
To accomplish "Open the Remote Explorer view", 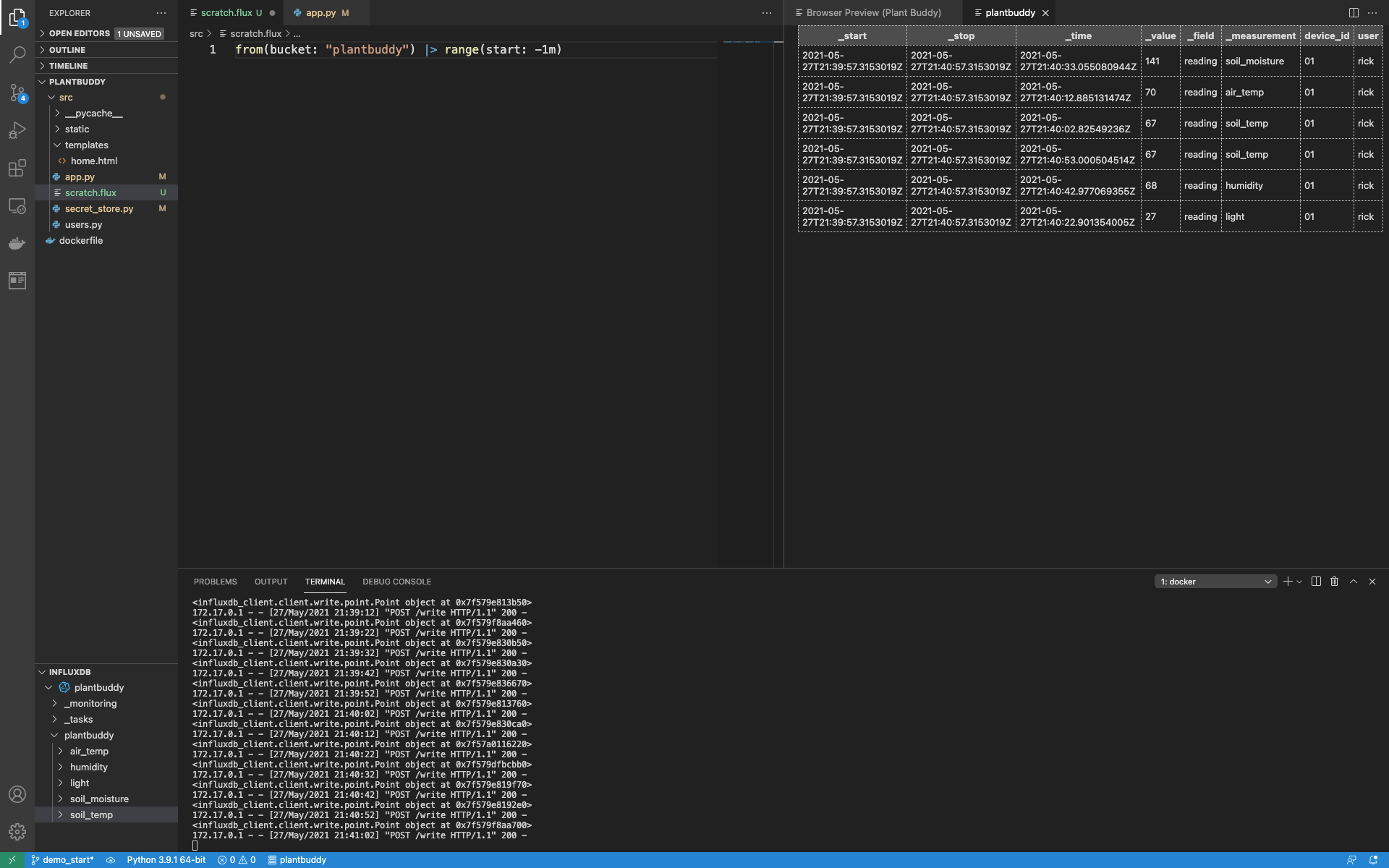I will pos(17,206).
